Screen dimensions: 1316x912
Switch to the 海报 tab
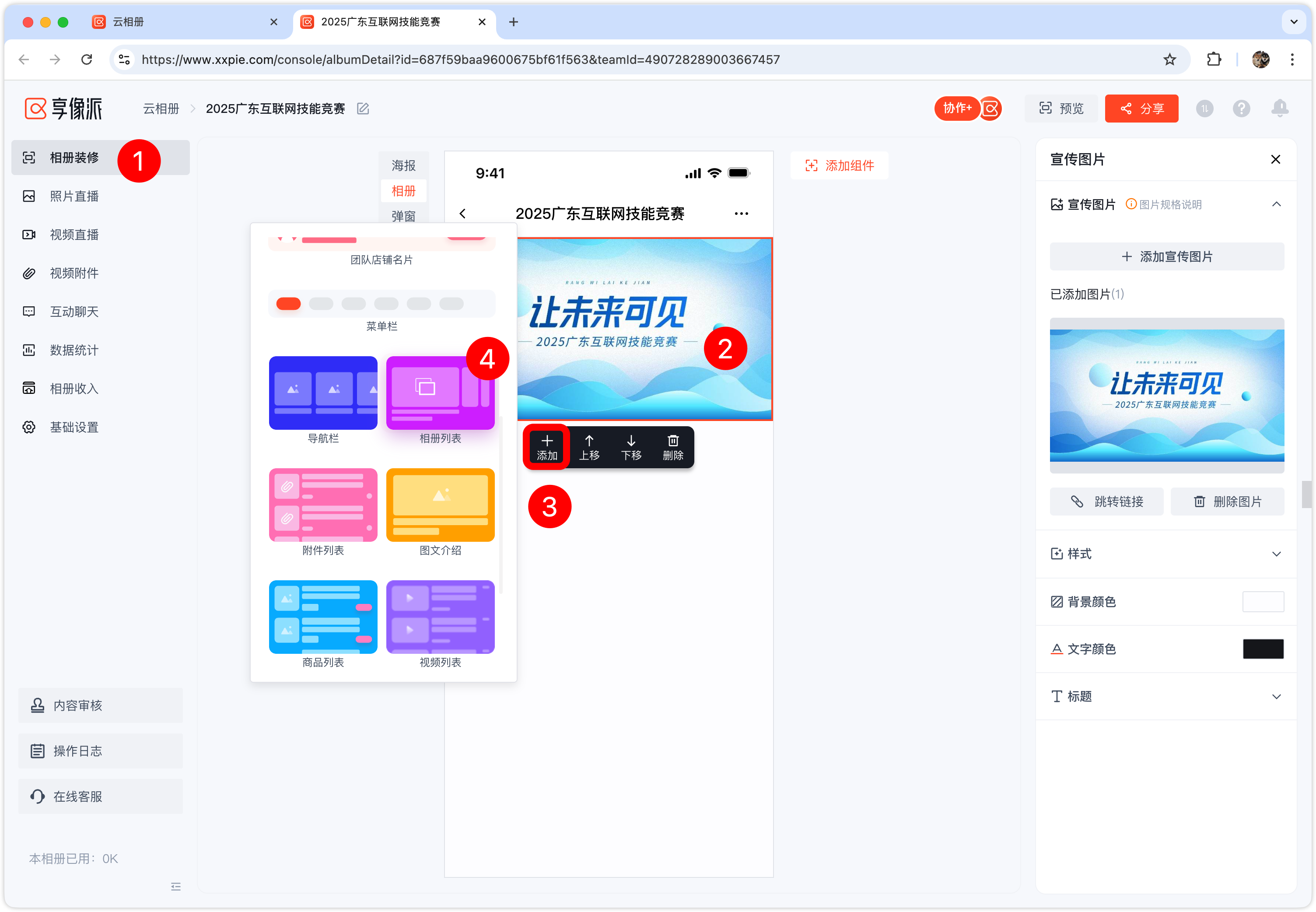pyautogui.click(x=403, y=166)
